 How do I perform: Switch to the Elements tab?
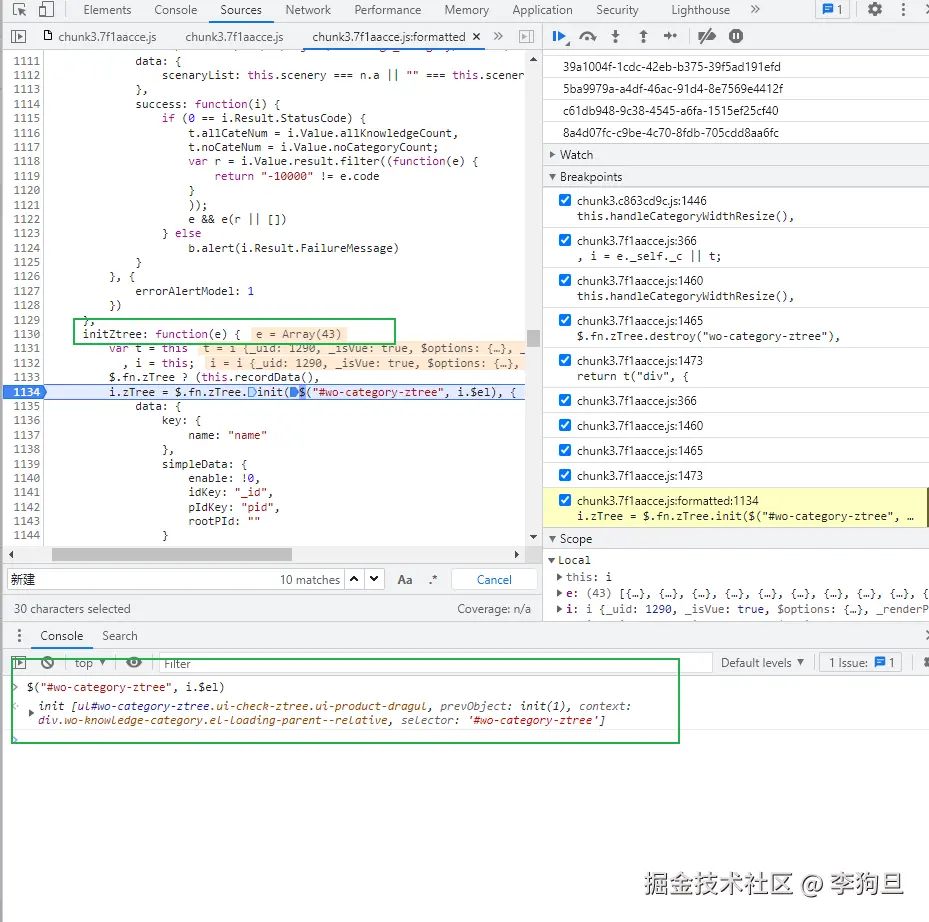107,10
